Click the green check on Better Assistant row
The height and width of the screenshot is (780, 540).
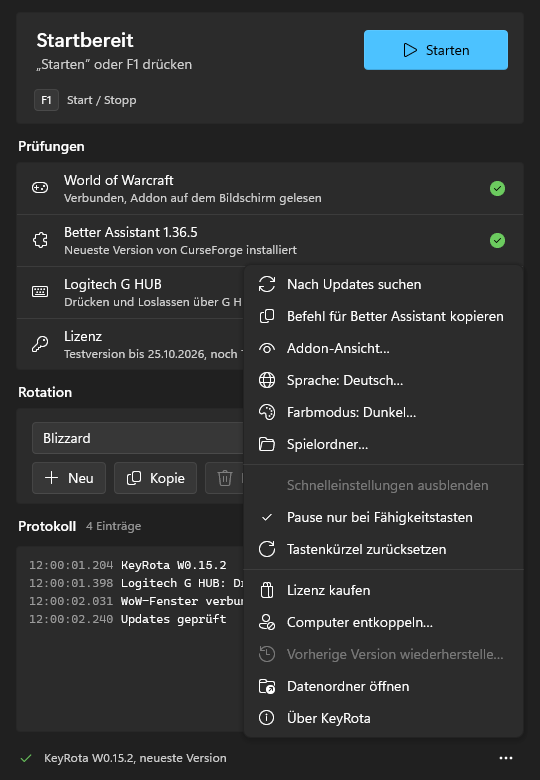point(497,241)
